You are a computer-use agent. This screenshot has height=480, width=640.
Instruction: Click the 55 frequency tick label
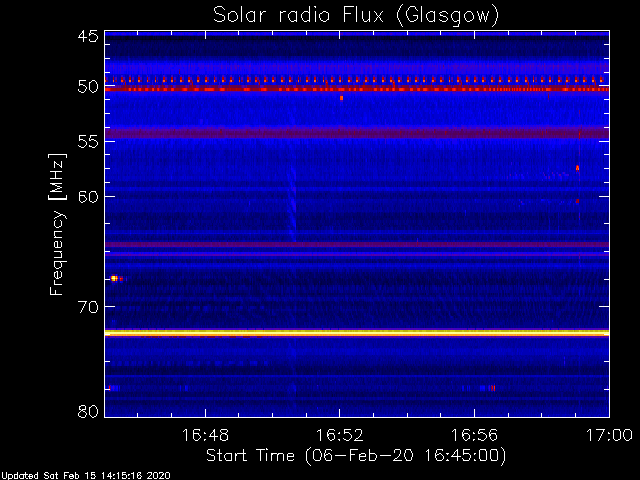point(88,142)
